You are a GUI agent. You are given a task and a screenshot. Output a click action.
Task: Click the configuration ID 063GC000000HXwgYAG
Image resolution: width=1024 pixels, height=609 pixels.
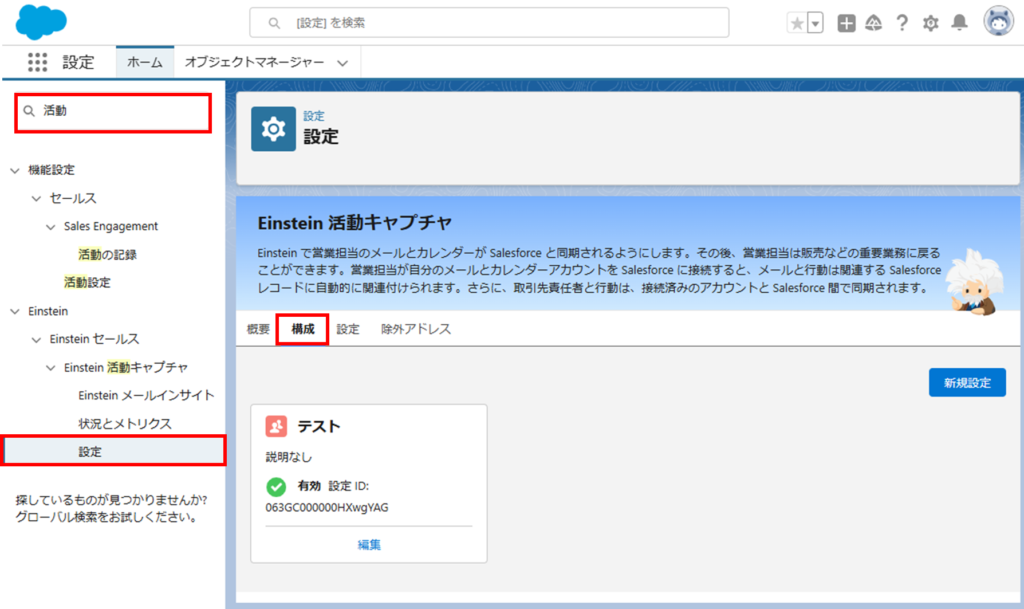pos(327,507)
